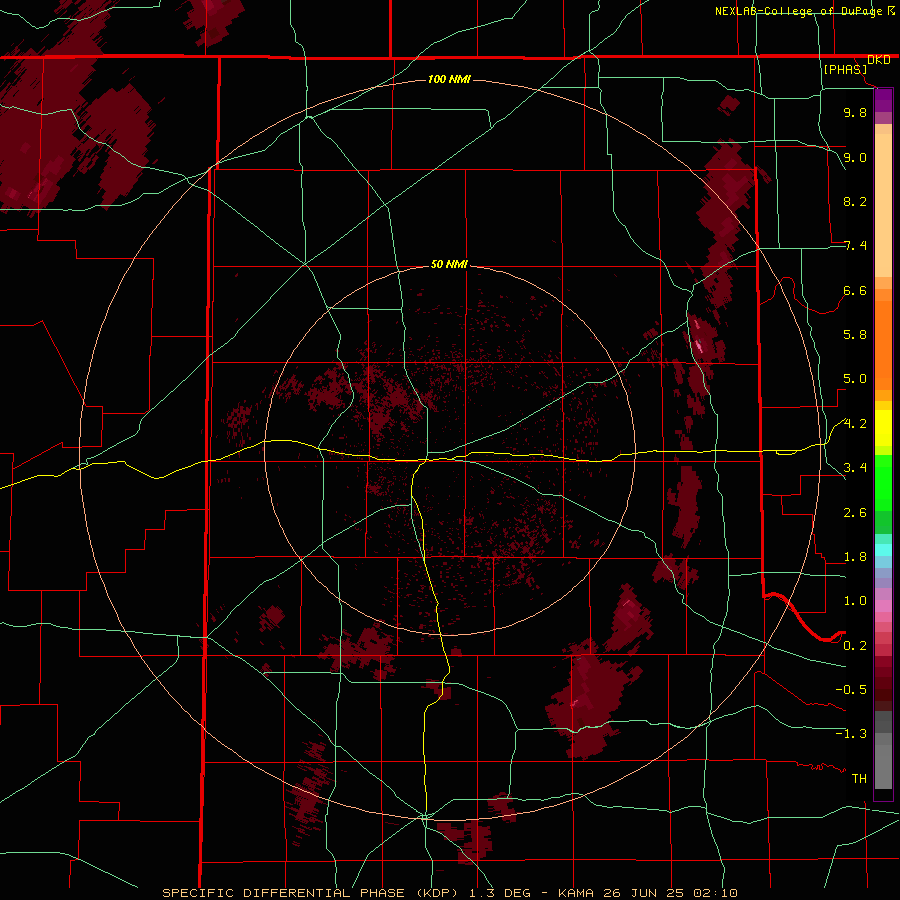Click the purple segment of the color bar
Screen dimensions: 900x900
[883, 101]
